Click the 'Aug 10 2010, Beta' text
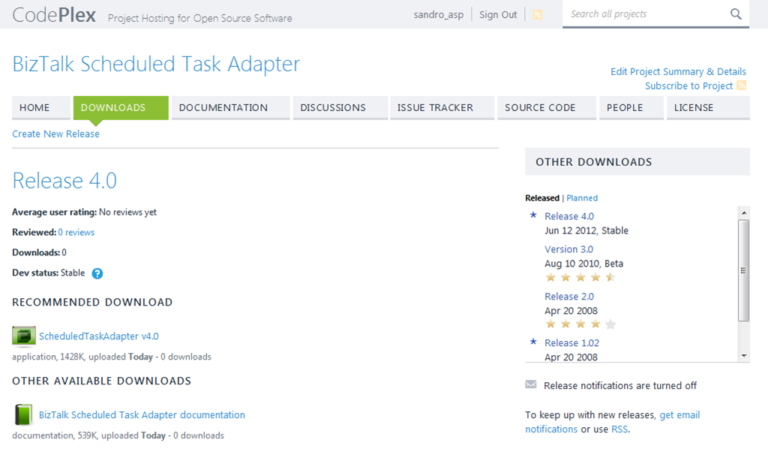The height and width of the screenshot is (458, 768). [x=584, y=264]
